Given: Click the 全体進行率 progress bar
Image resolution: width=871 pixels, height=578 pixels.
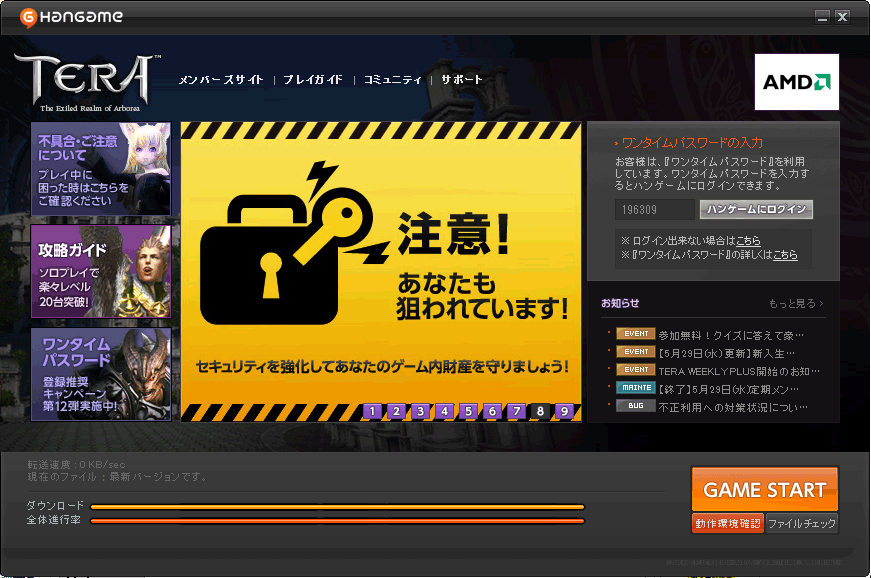Looking at the screenshot, I should pyautogui.click(x=337, y=521).
